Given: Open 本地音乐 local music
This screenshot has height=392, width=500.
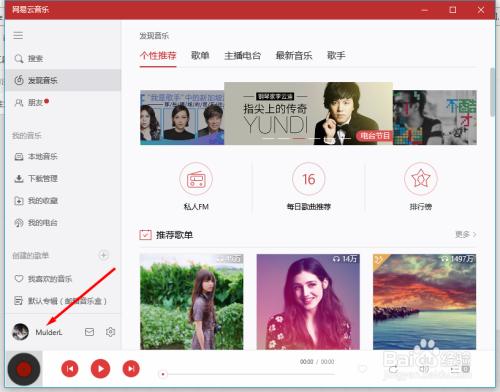Looking at the screenshot, I should [63, 156].
